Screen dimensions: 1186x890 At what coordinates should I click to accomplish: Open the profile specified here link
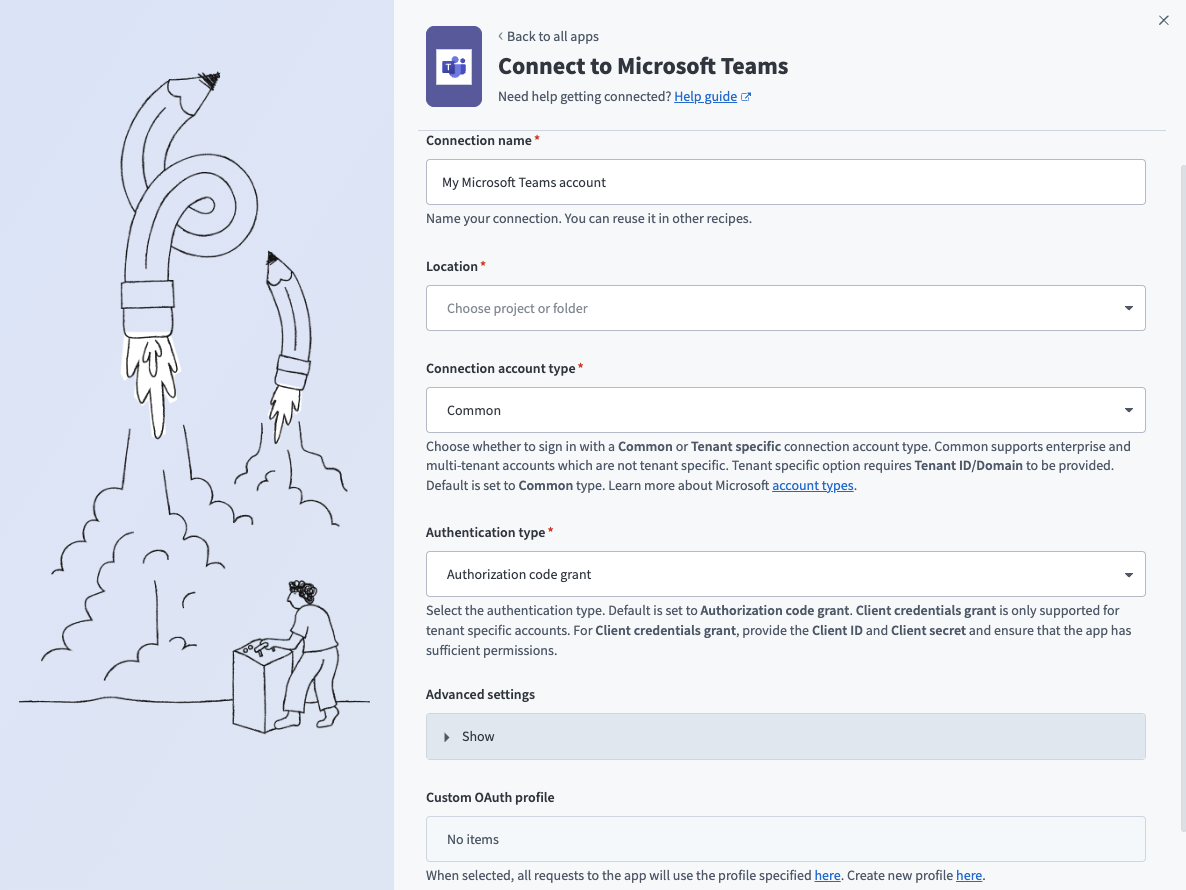click(827, 875)
